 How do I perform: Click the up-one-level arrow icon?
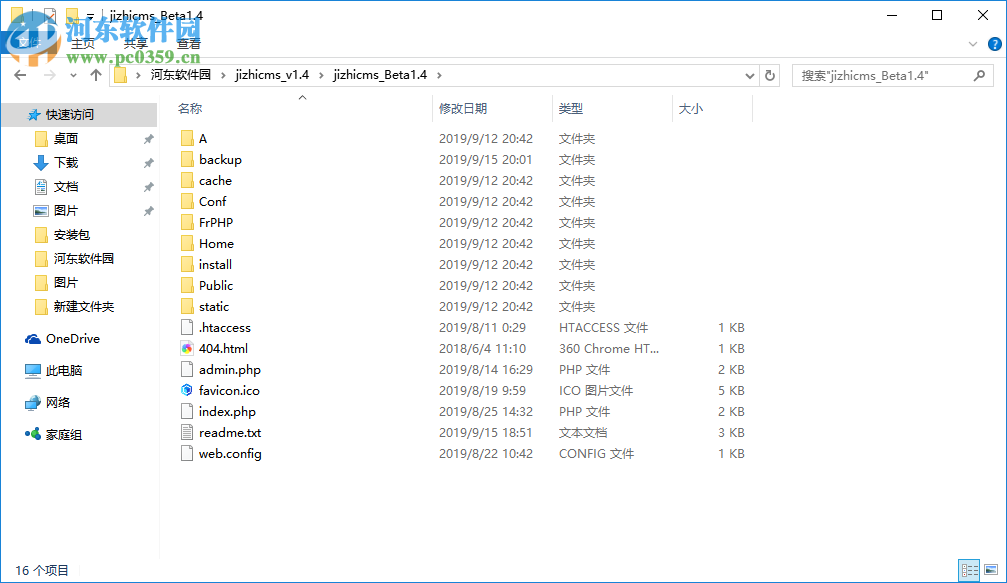95,75
